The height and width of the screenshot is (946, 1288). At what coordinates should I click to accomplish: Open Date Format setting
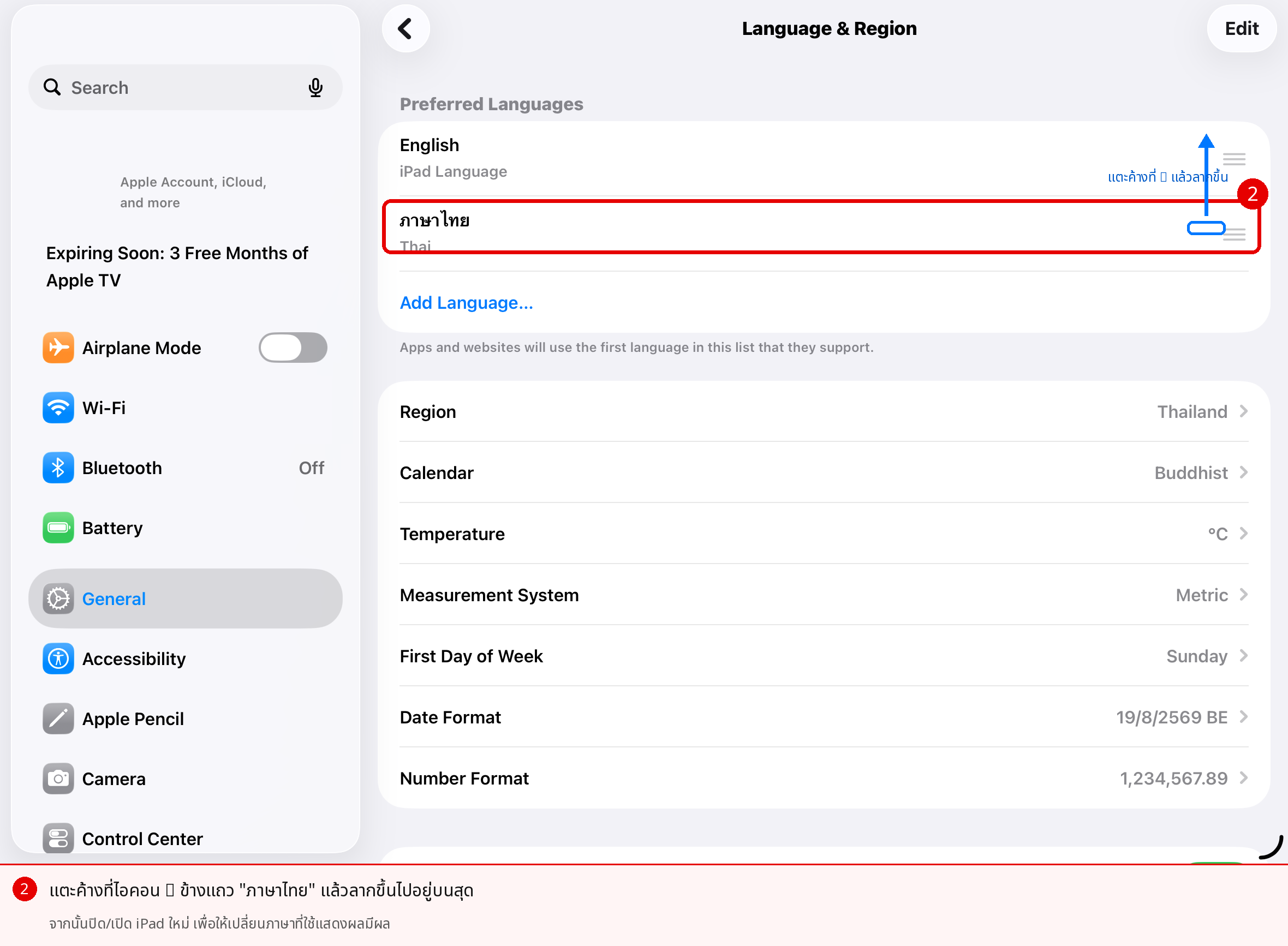[x=824, y=717]
